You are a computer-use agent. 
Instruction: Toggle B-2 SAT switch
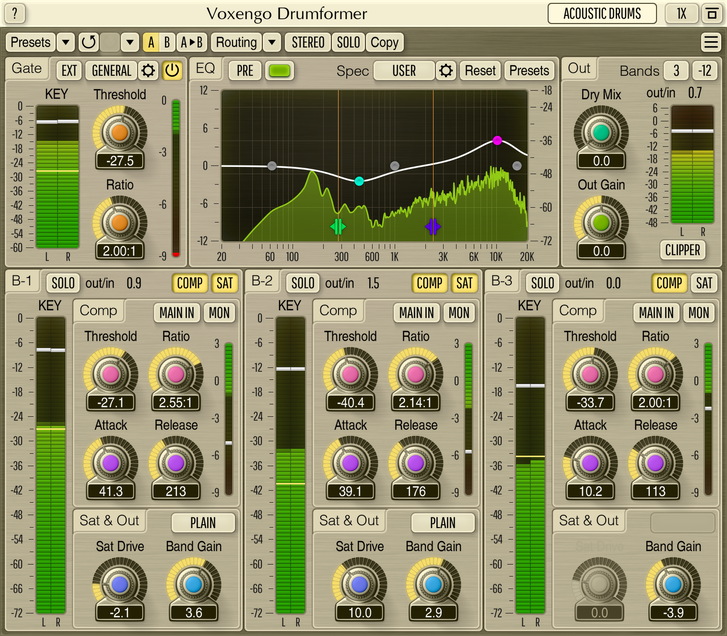tap(465, 283)
